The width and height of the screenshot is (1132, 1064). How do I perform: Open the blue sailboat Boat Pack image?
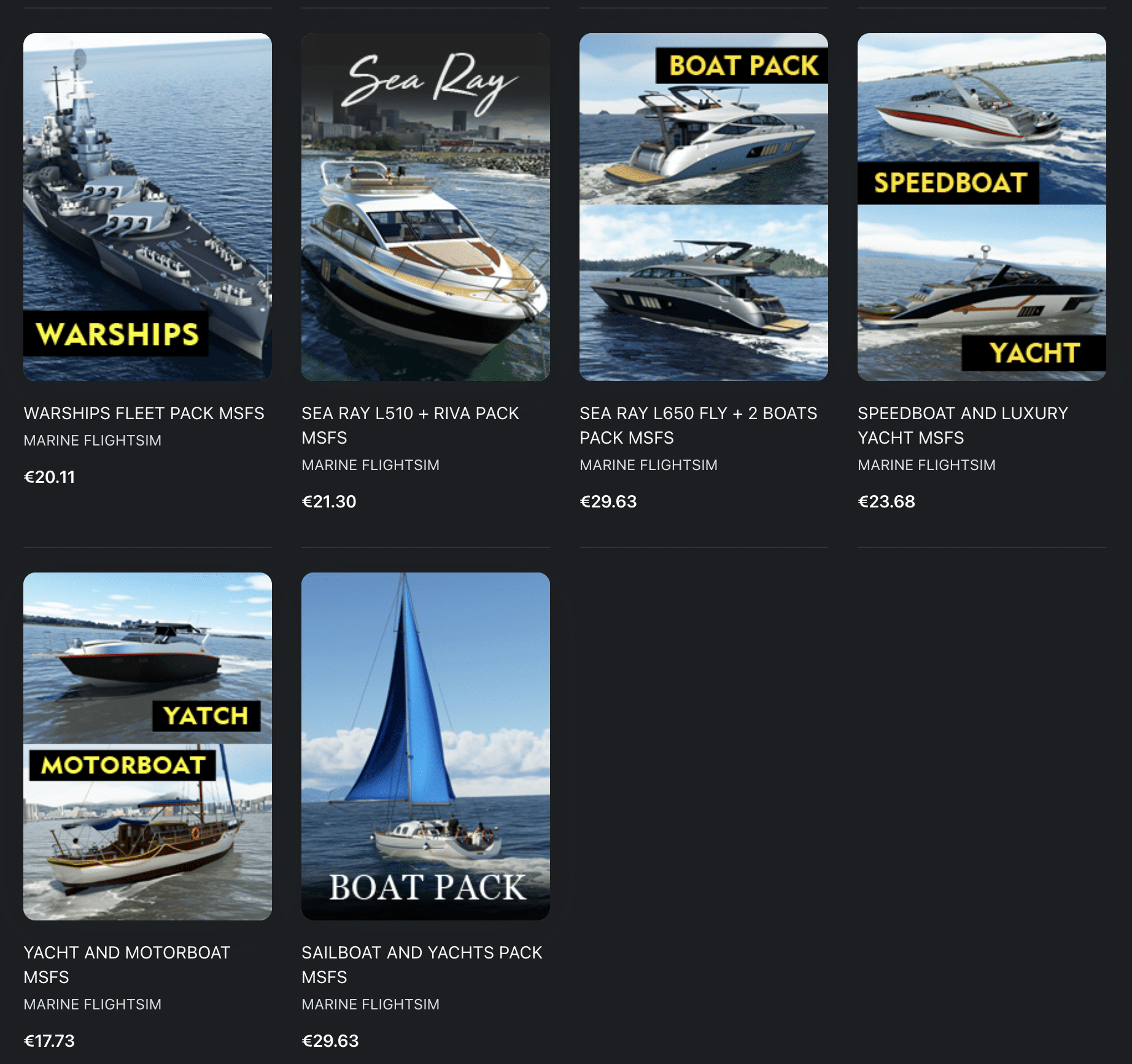pyautogui.click(x=425, y=746)
